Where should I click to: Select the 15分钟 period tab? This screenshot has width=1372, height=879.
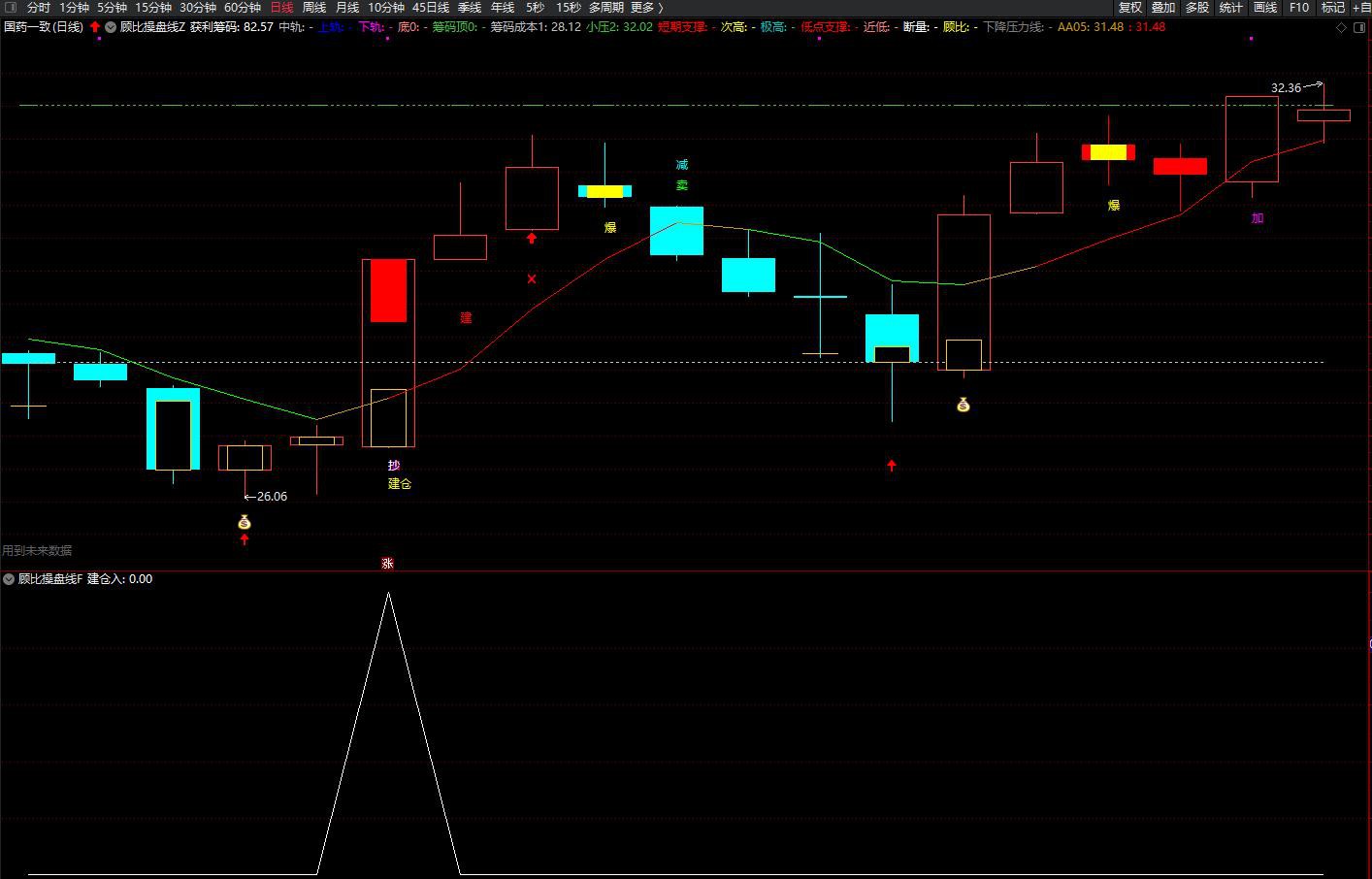pos(153,8)
